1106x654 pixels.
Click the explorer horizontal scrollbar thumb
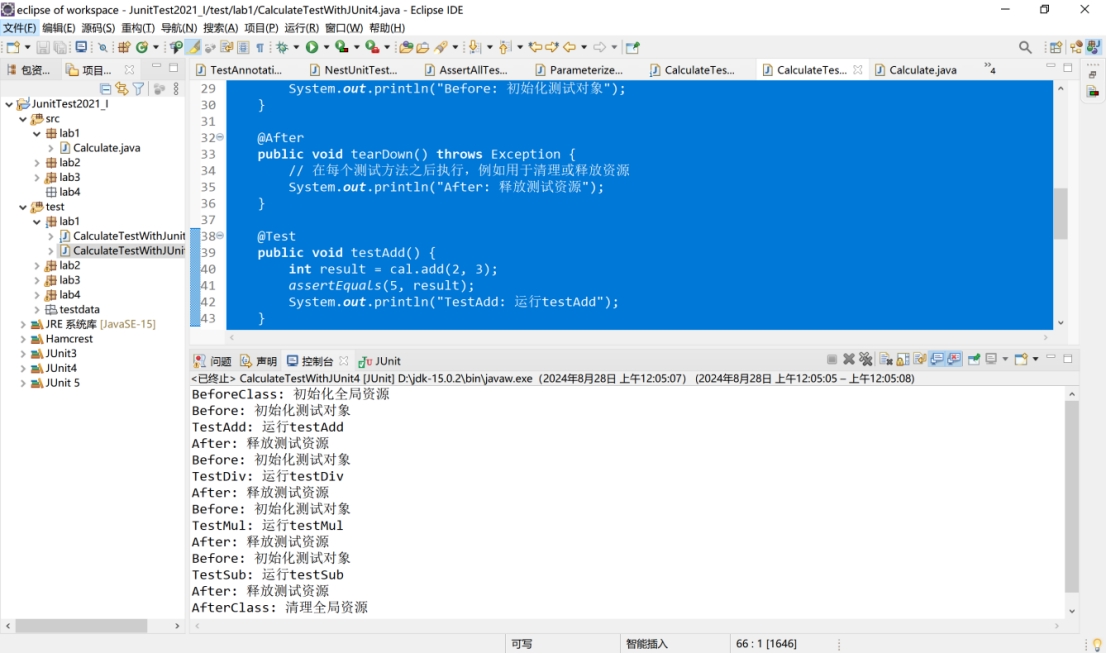tap(81, 626)
